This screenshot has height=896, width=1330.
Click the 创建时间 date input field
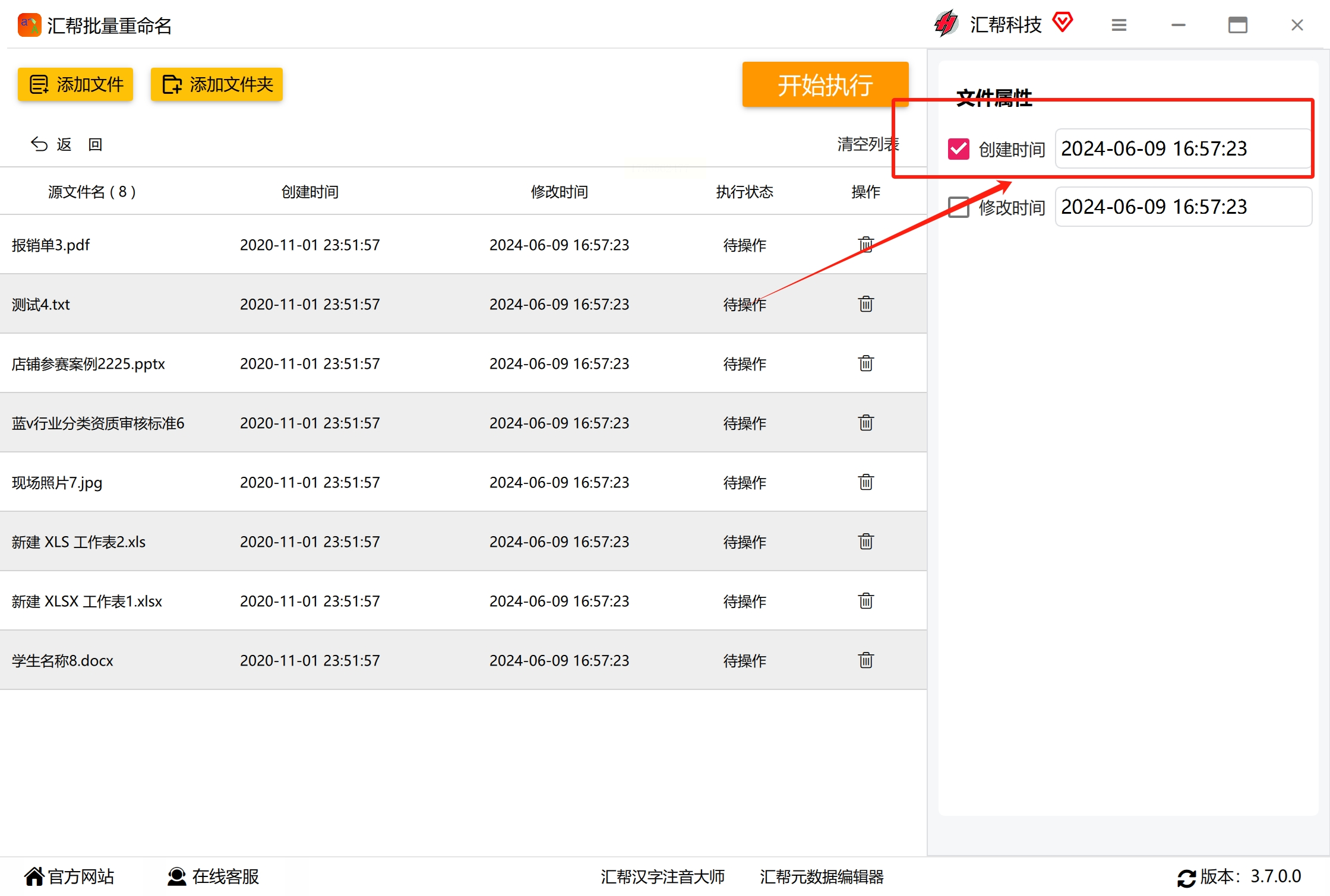click(1182, 149)
